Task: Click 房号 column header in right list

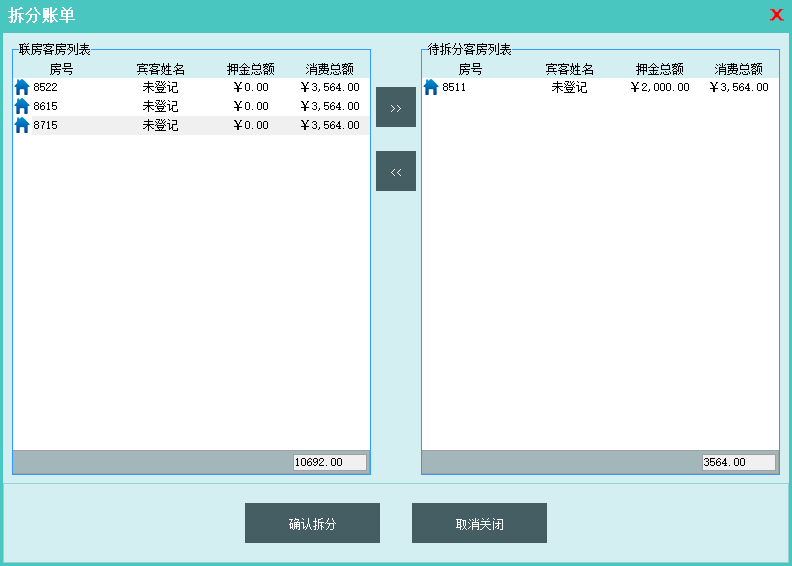Action: (470, 69)
